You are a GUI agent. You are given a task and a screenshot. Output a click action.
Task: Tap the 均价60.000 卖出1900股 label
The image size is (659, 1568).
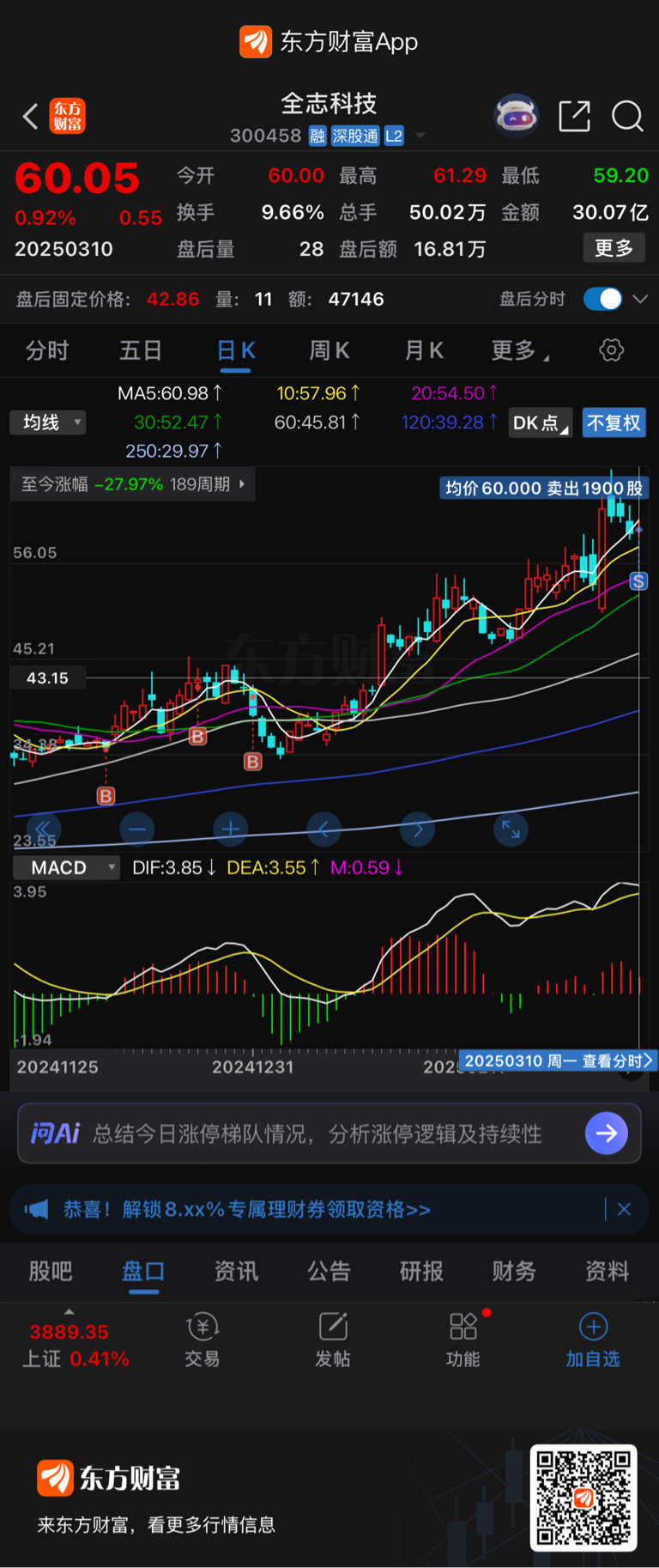(x=544, y=489)
